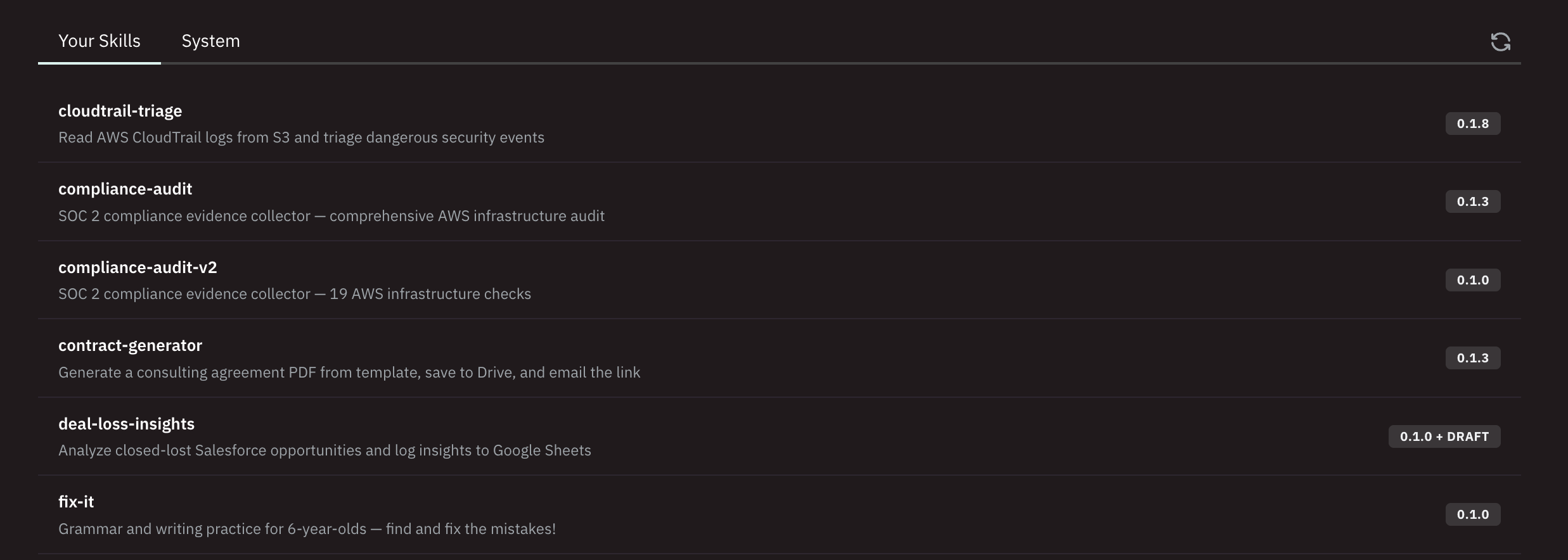Image resolution: width=1568 pixels, height=560 pixels.
Task: Open the cloudtrail-triage skill
Action: coord(120,111)
